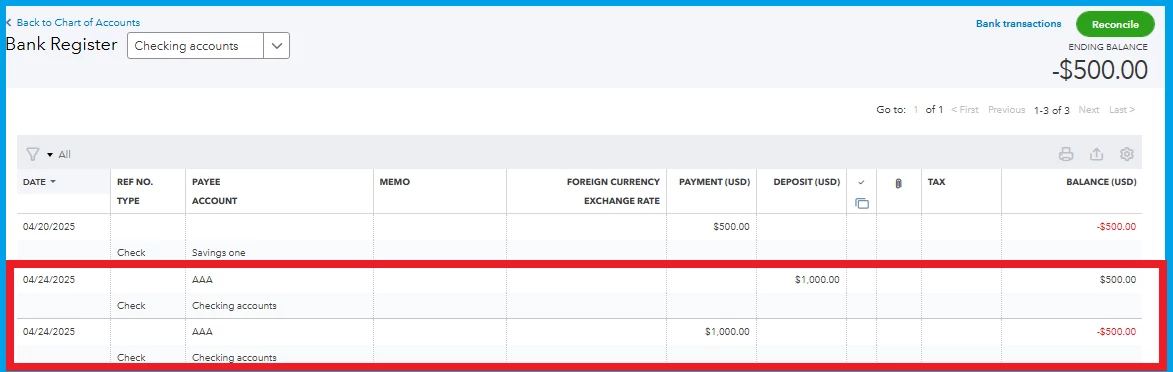Click the copy icon below the checkmark
The image size is (1173, 372).
[x=862, y=203]
